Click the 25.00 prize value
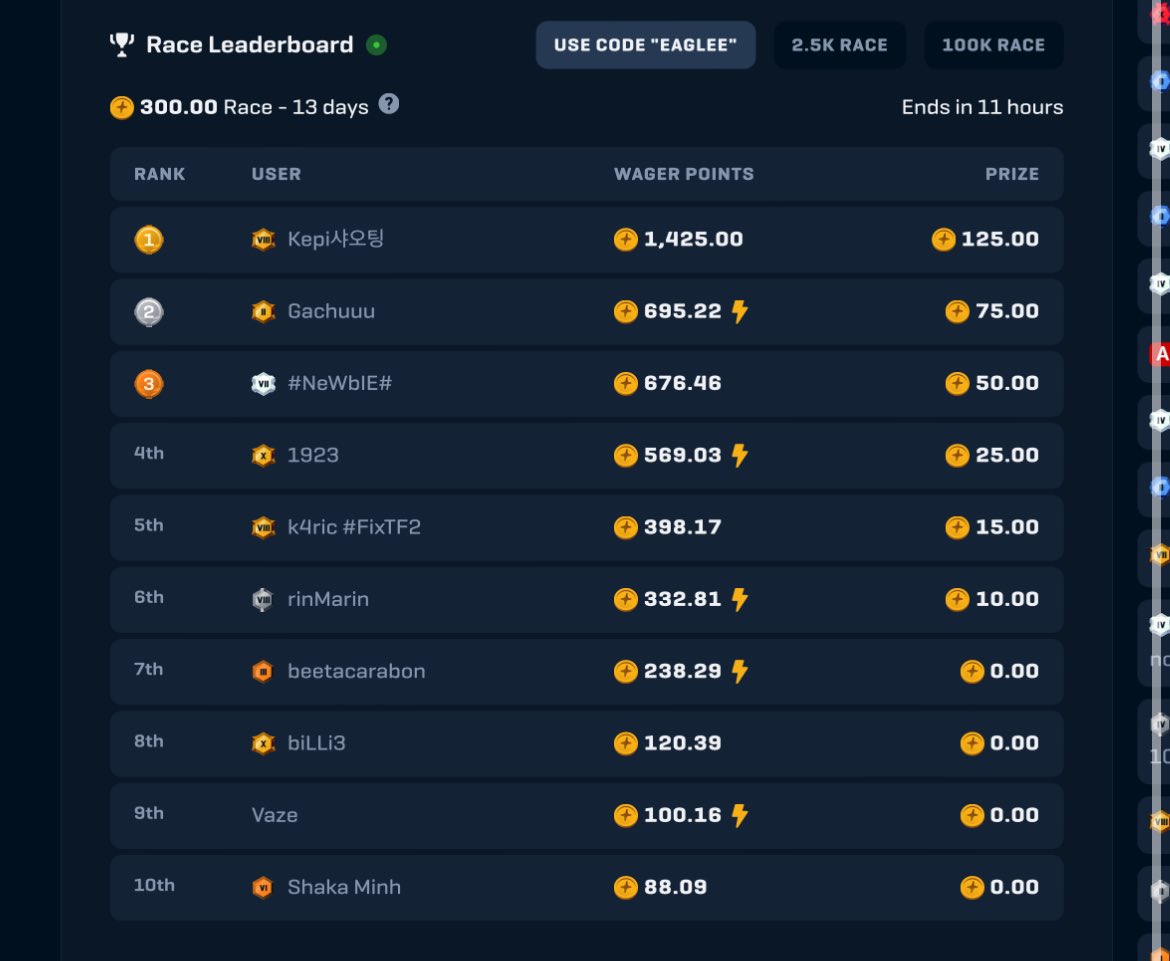This screenshot has width=1170, height=961. pos(1007,455)
